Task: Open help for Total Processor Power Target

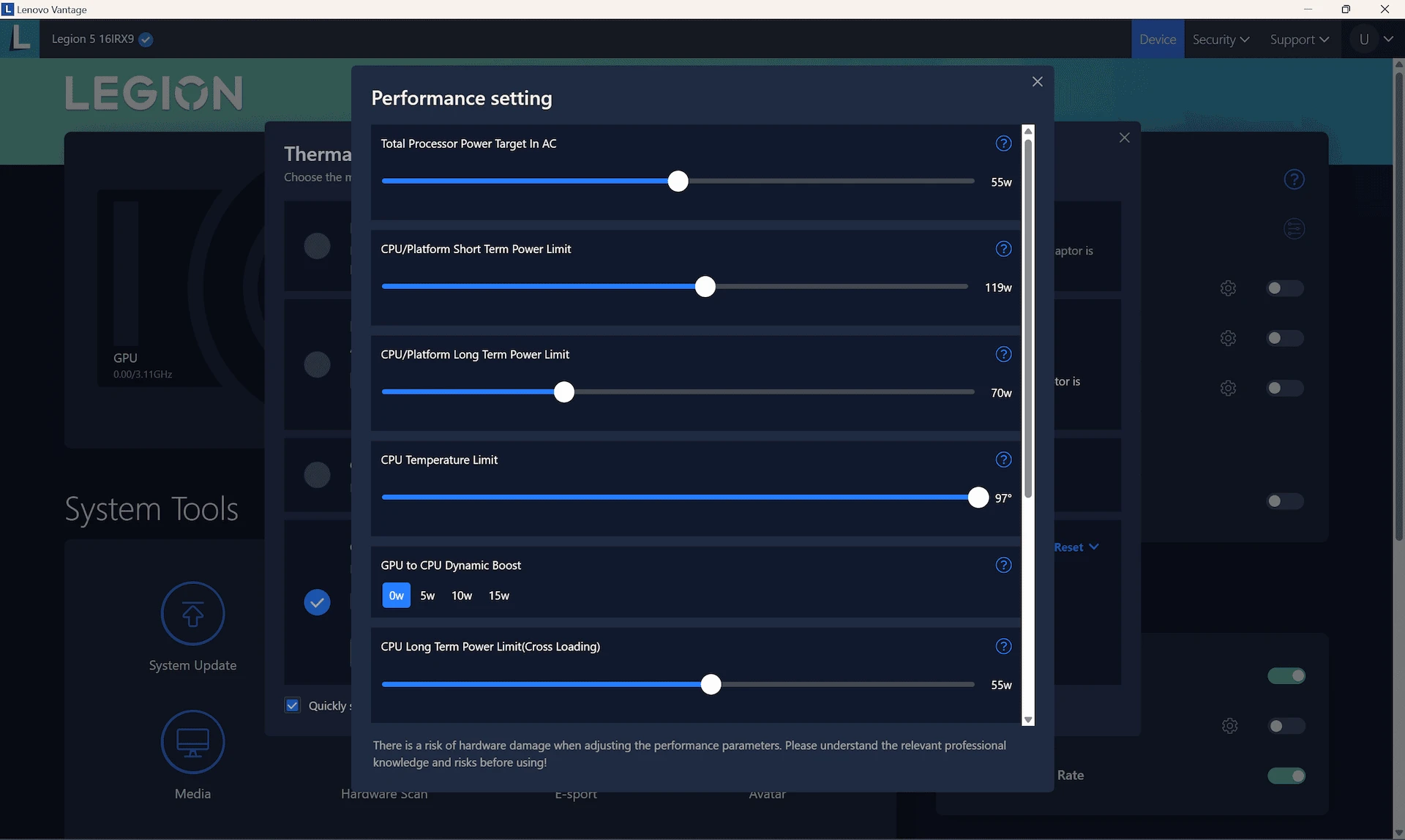Action: click(x=1003, y=143)
